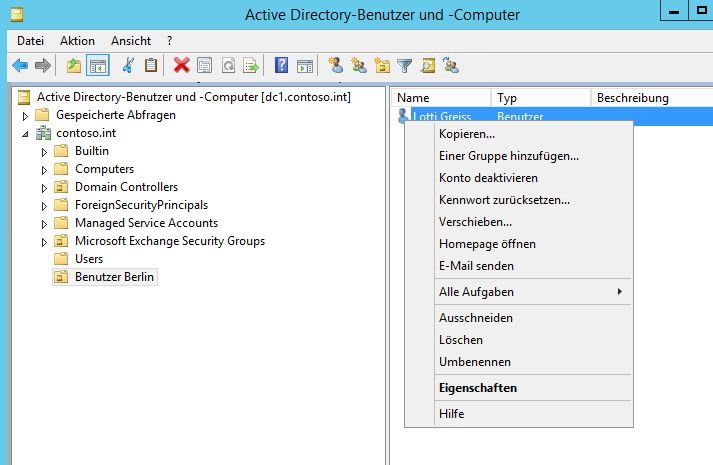The height and width of the screenshot is (465, 713).
Task: Create a new user via toolbar icon
Action: pos(336,66)
